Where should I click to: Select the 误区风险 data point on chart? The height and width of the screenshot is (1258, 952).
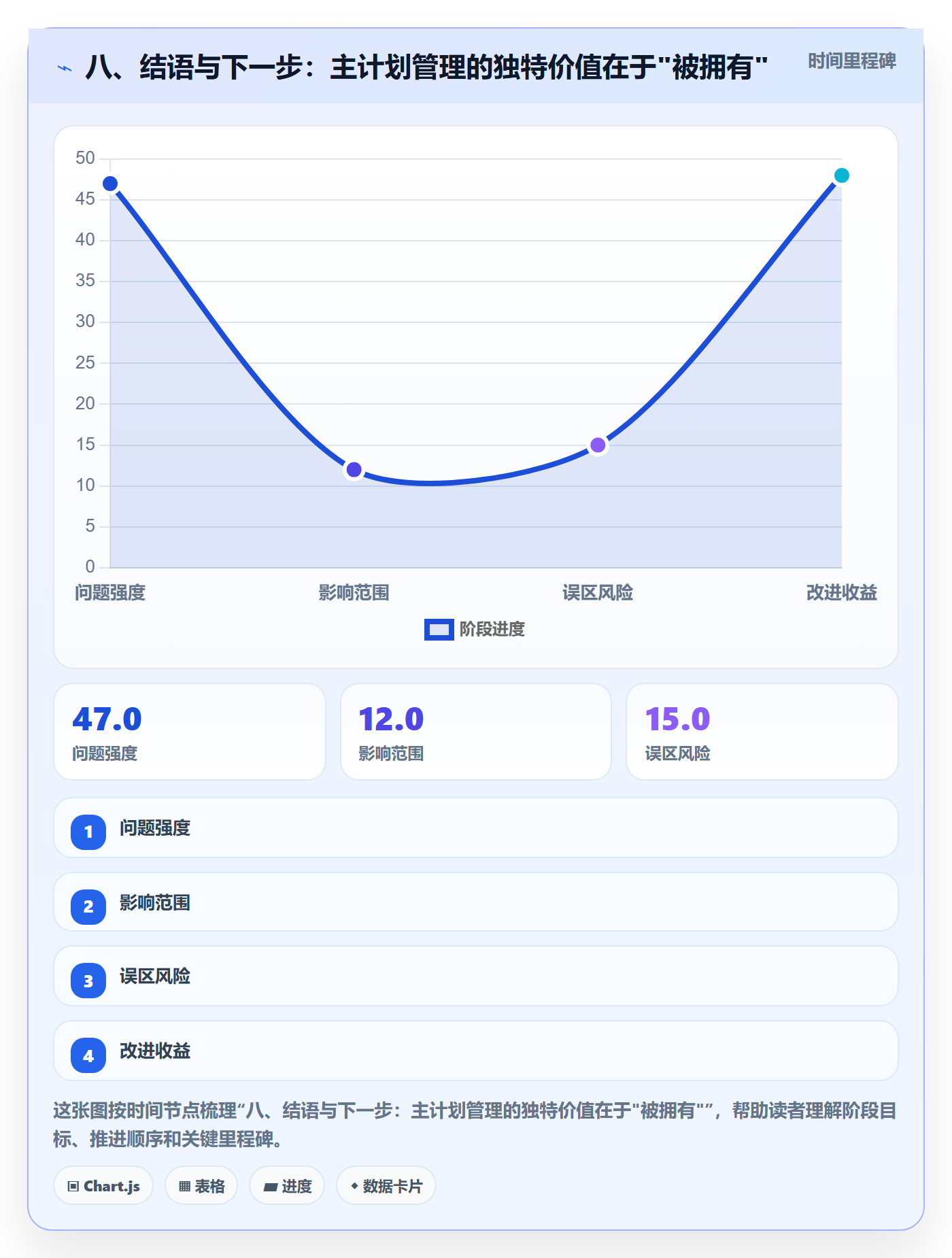click(x=598, y=445)
